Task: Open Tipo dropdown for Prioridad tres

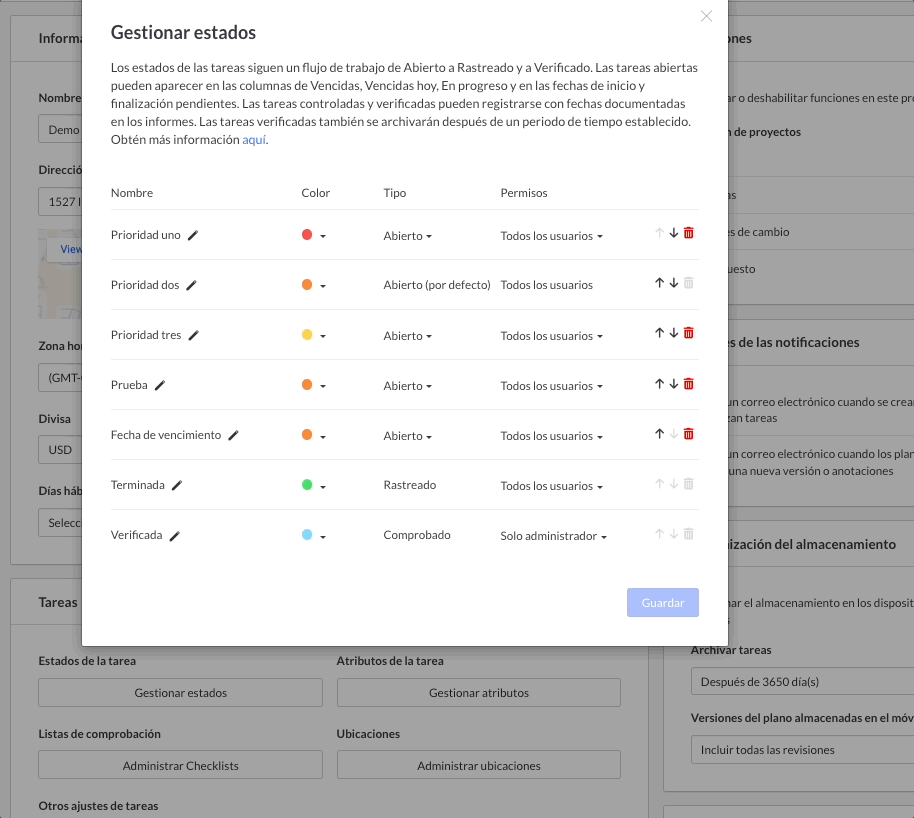Action: 407,336
